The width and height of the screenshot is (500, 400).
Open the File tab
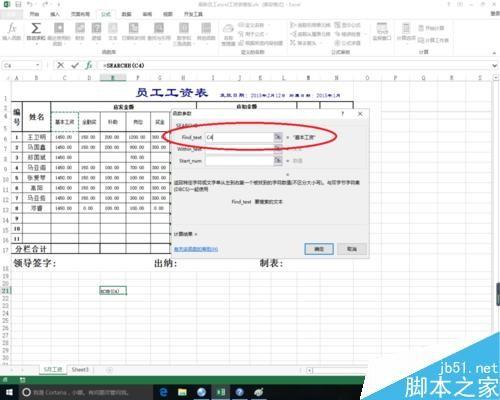click(11, 14)
